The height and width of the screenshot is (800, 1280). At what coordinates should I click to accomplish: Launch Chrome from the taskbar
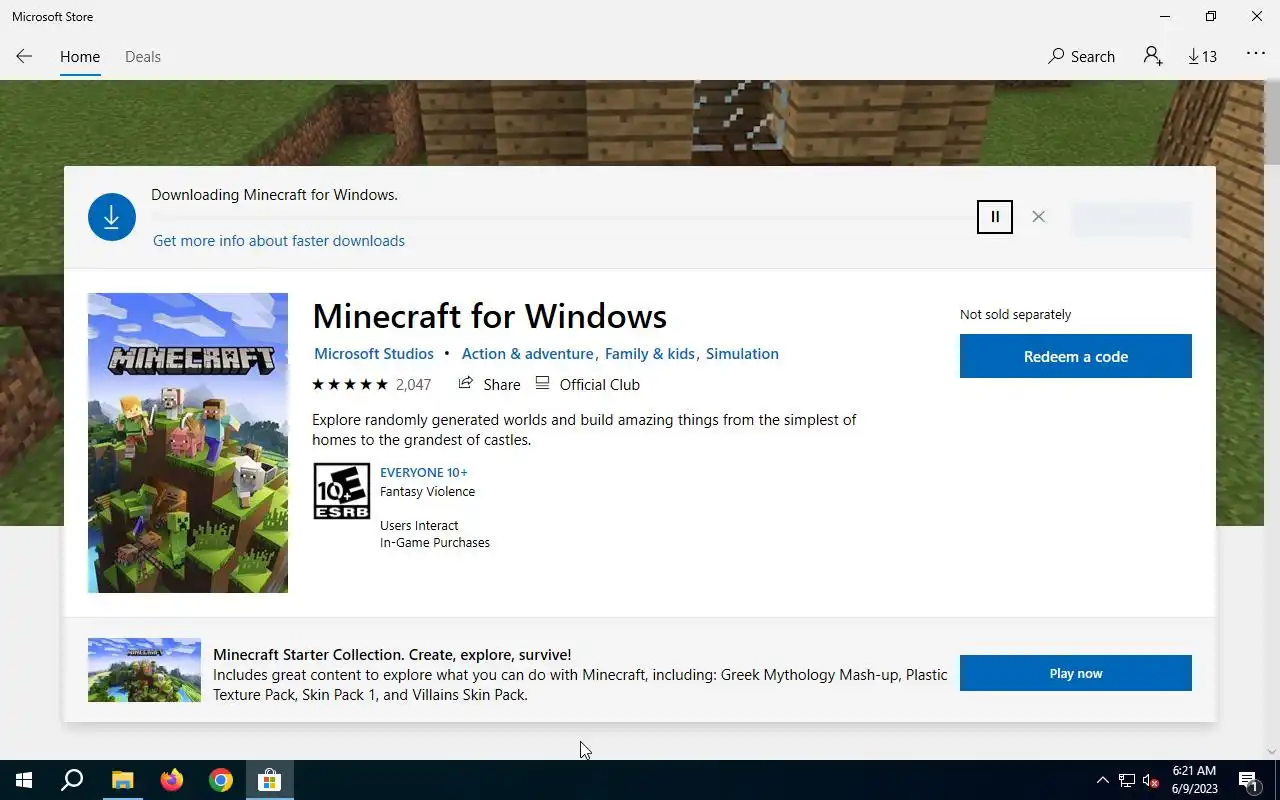tap(220, 780)
